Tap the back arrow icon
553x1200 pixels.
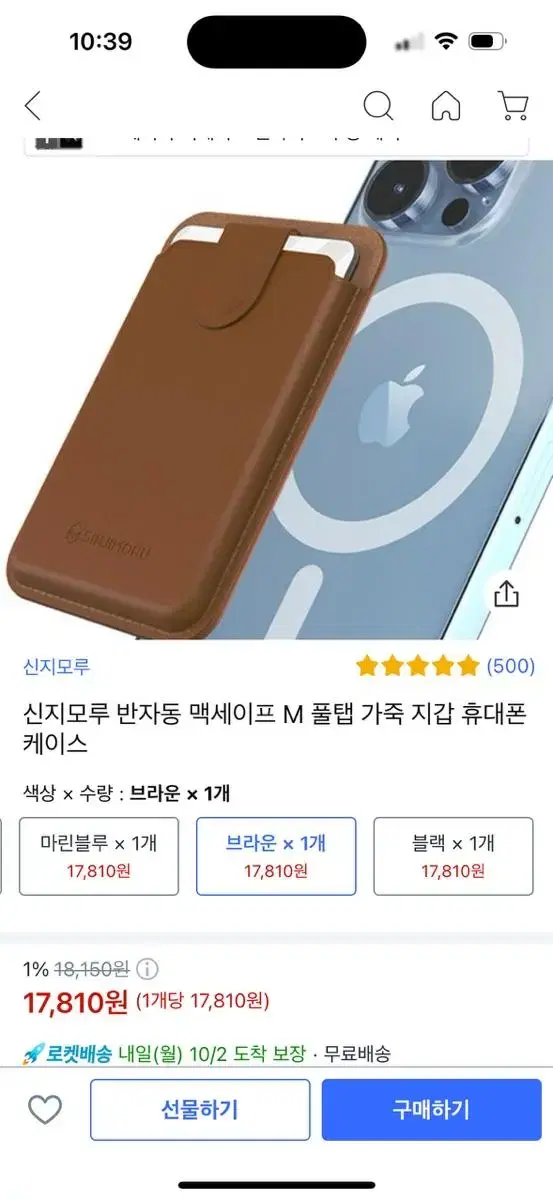coord(33,105)
